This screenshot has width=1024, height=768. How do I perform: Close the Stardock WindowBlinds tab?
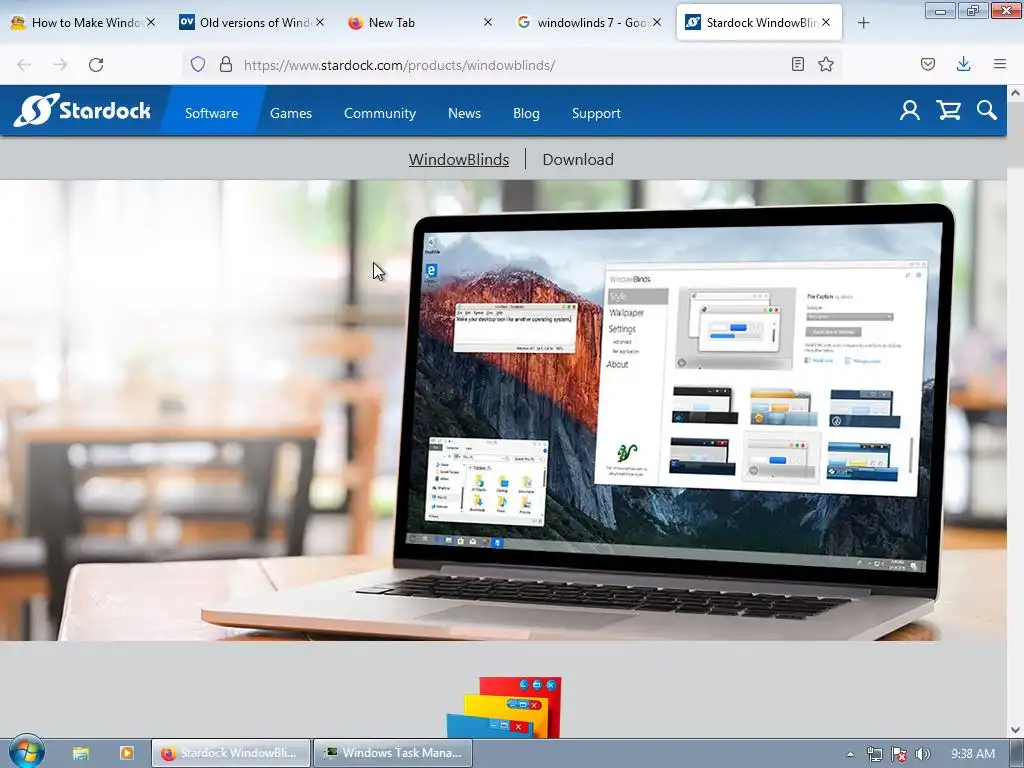(826, 22)
